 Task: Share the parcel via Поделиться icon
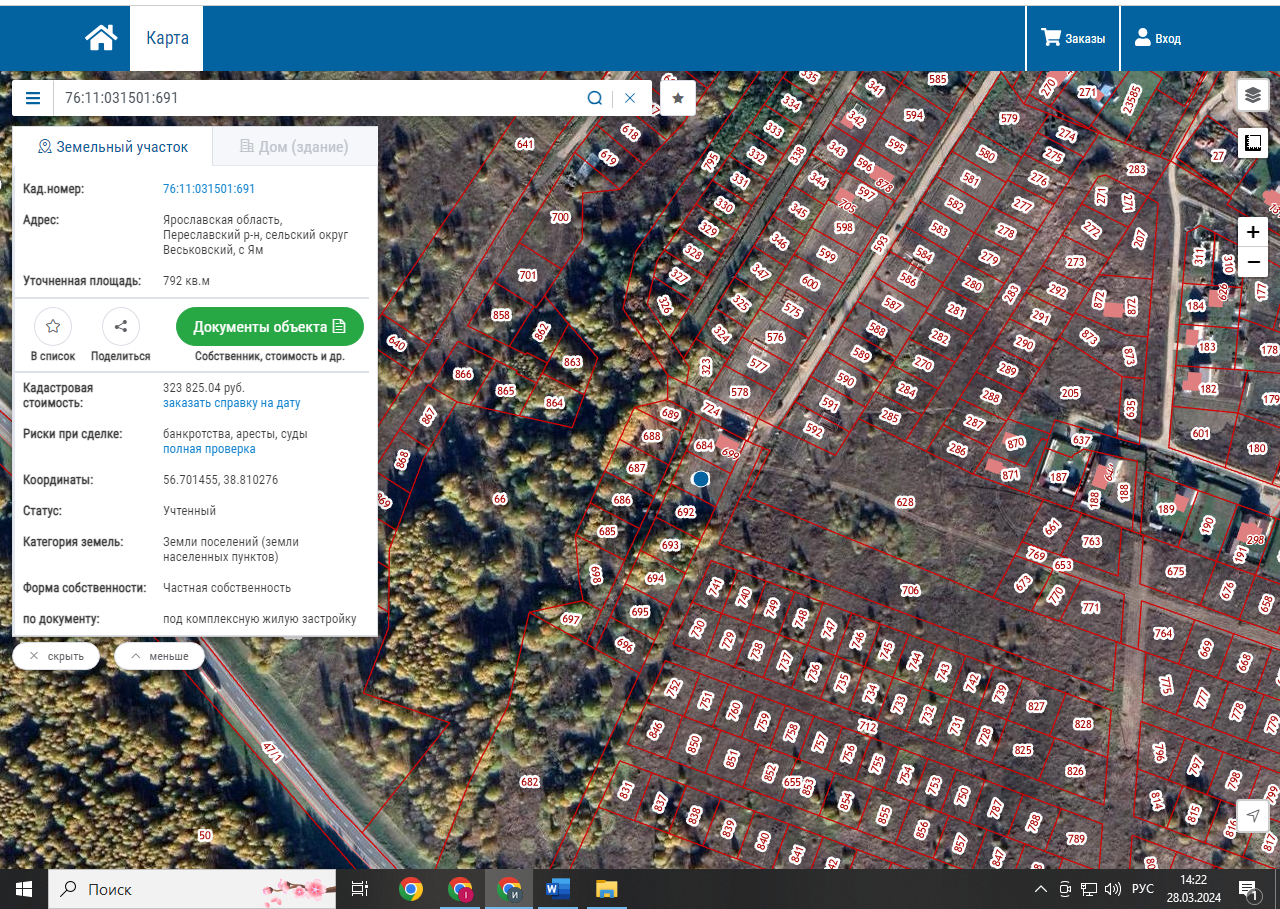pos(121,326)
